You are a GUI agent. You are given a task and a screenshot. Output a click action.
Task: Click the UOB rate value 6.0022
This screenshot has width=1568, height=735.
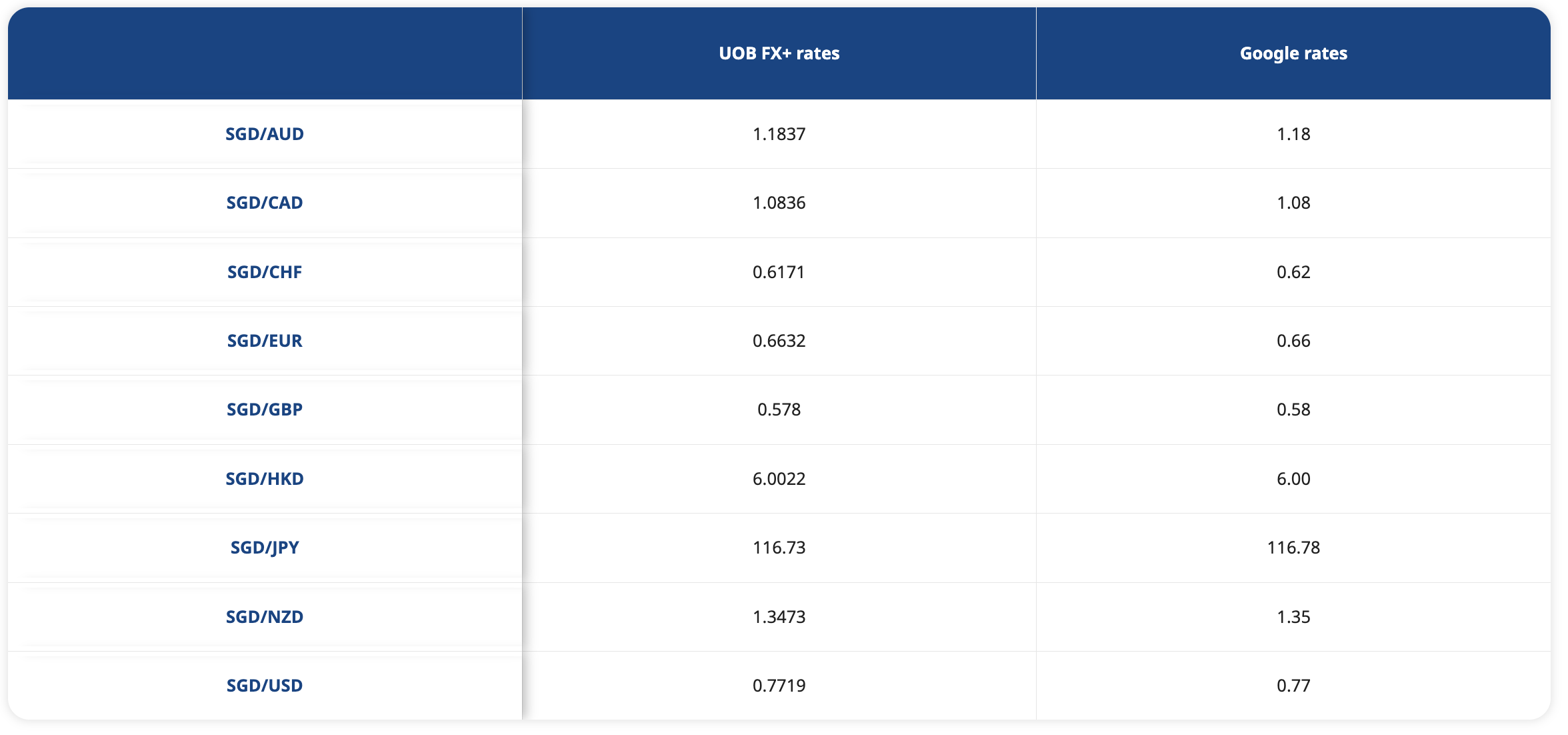779,479
